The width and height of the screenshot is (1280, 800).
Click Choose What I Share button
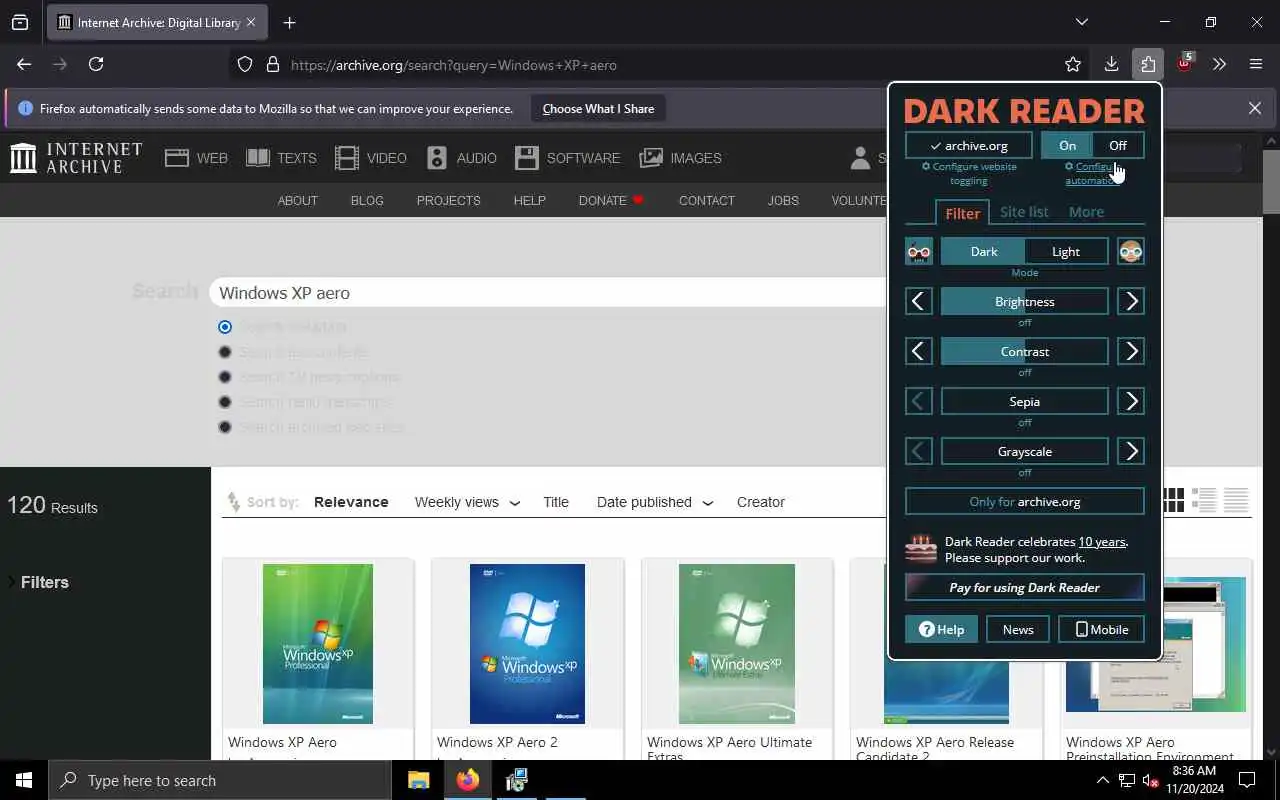coord(598,109)
